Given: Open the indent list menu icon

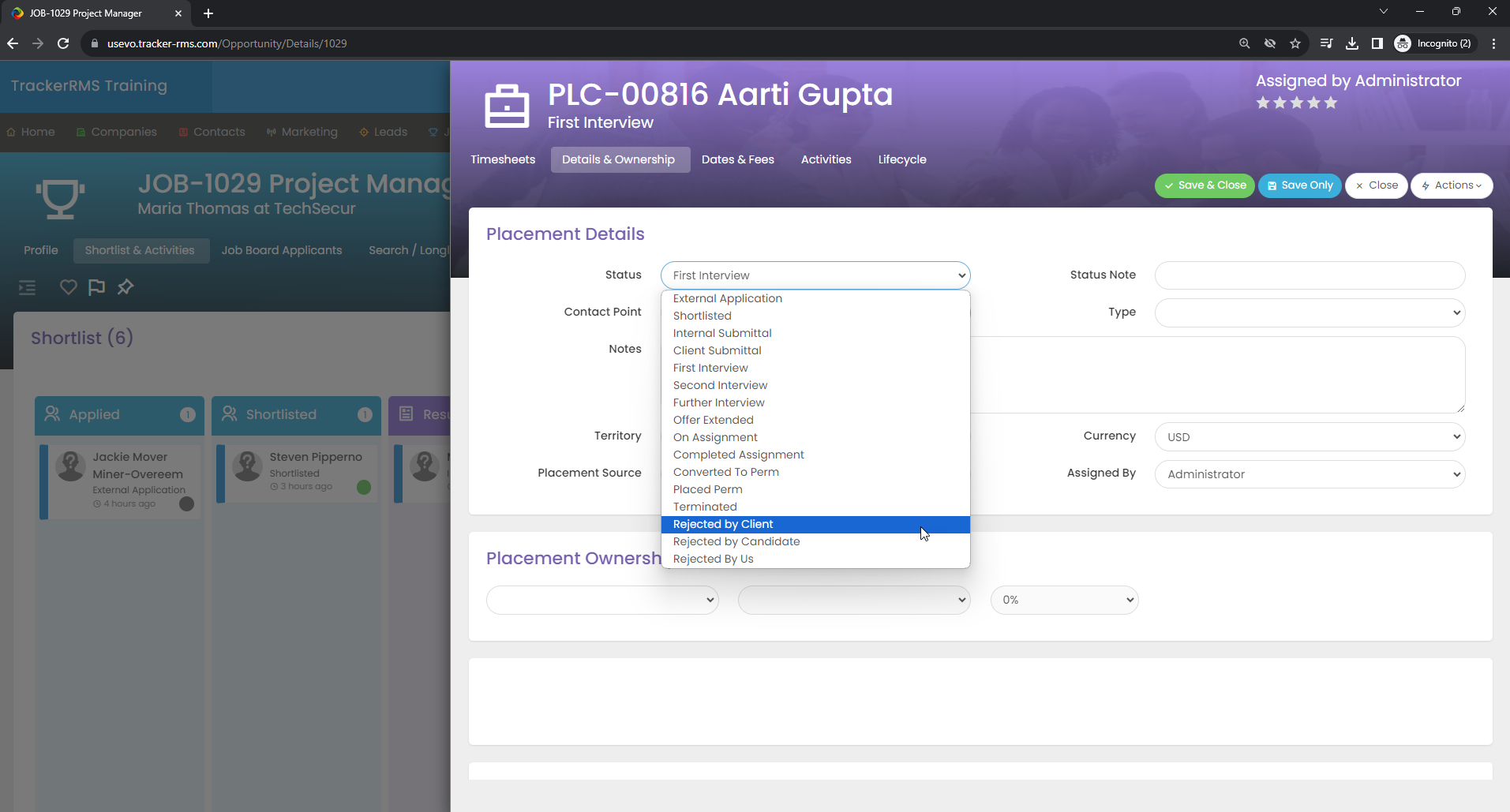Looking at the screenshot, I should [27, 287].
